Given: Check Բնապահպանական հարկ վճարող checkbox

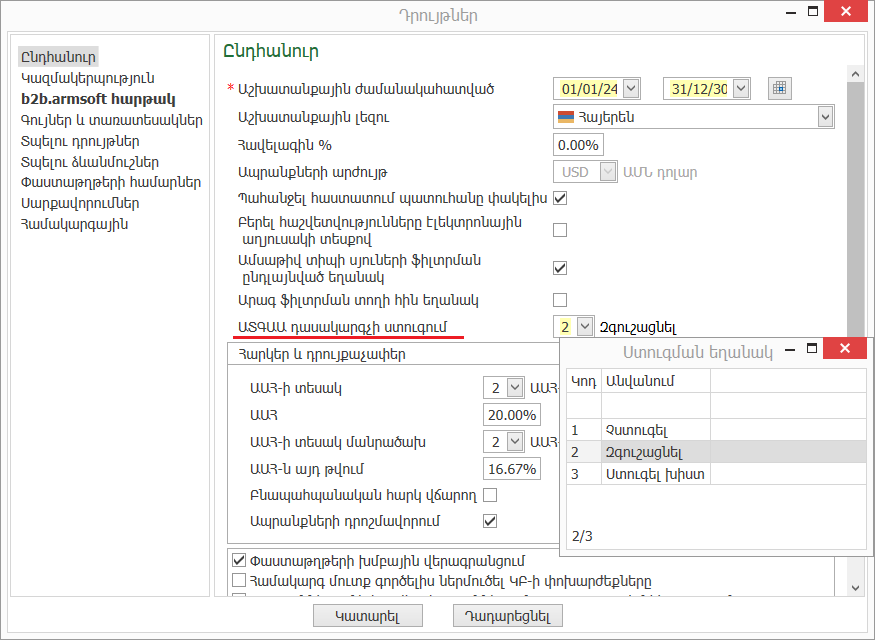Looking at the screenshot, I should point(490,495).
